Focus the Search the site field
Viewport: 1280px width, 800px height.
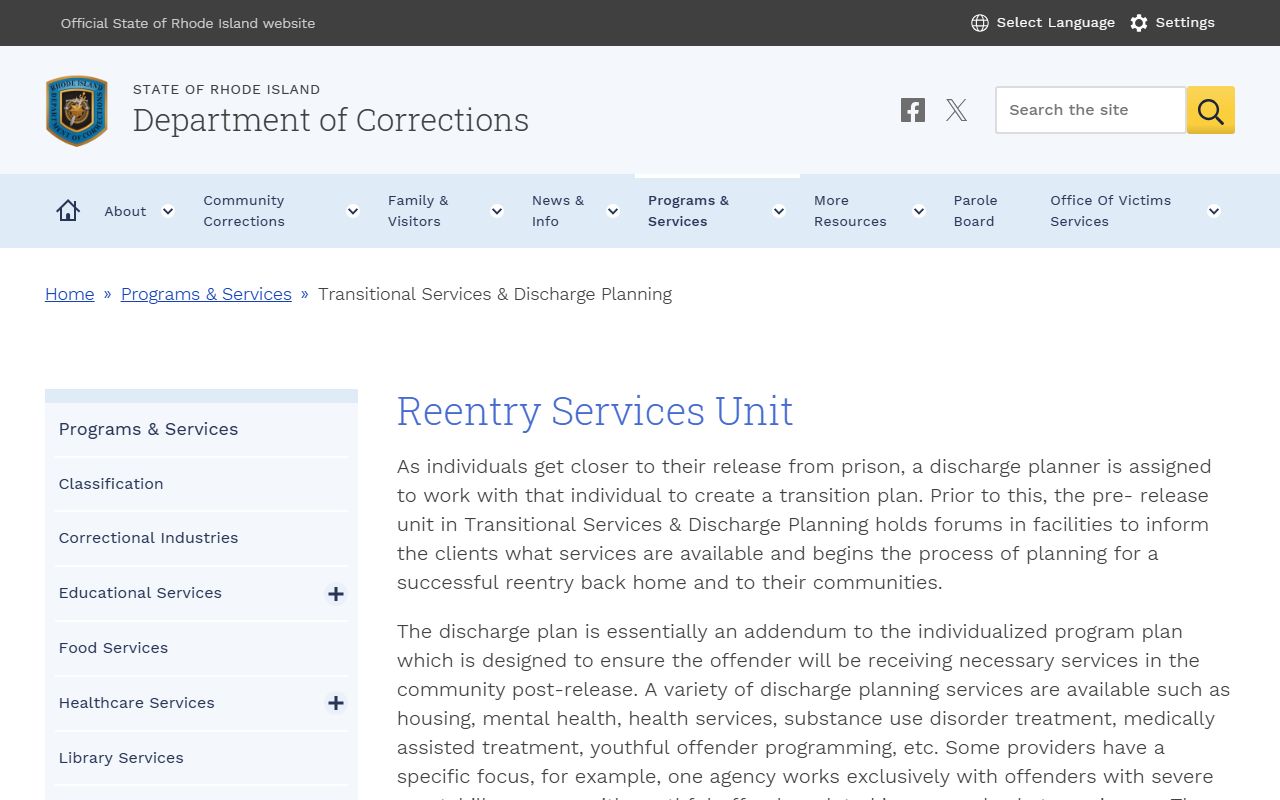(x=1091, y=110)
